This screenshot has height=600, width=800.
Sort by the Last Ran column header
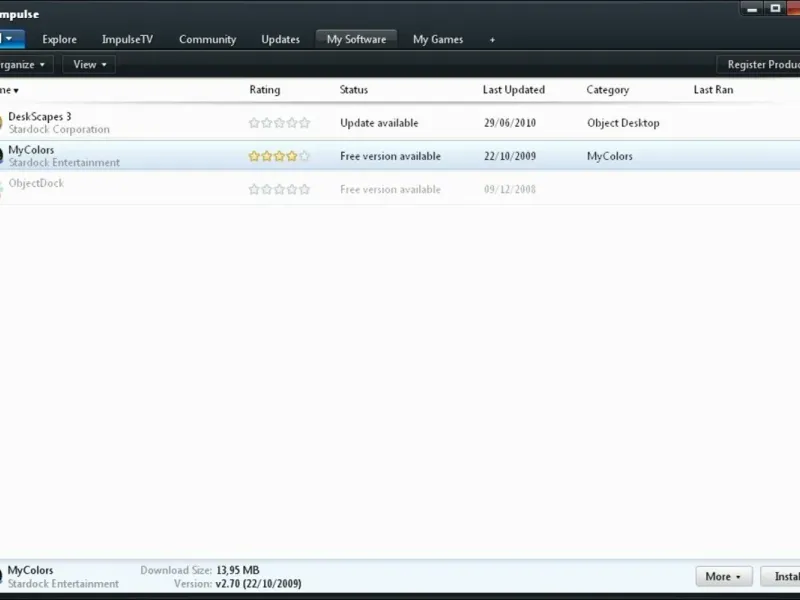coord(713,90)
